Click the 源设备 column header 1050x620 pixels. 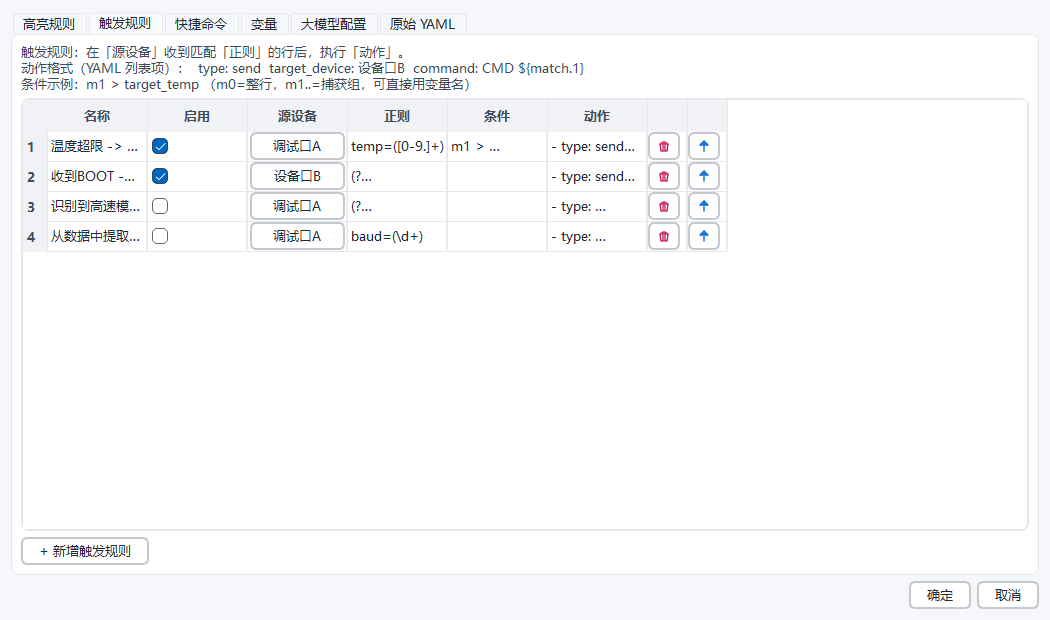point(297,116)
